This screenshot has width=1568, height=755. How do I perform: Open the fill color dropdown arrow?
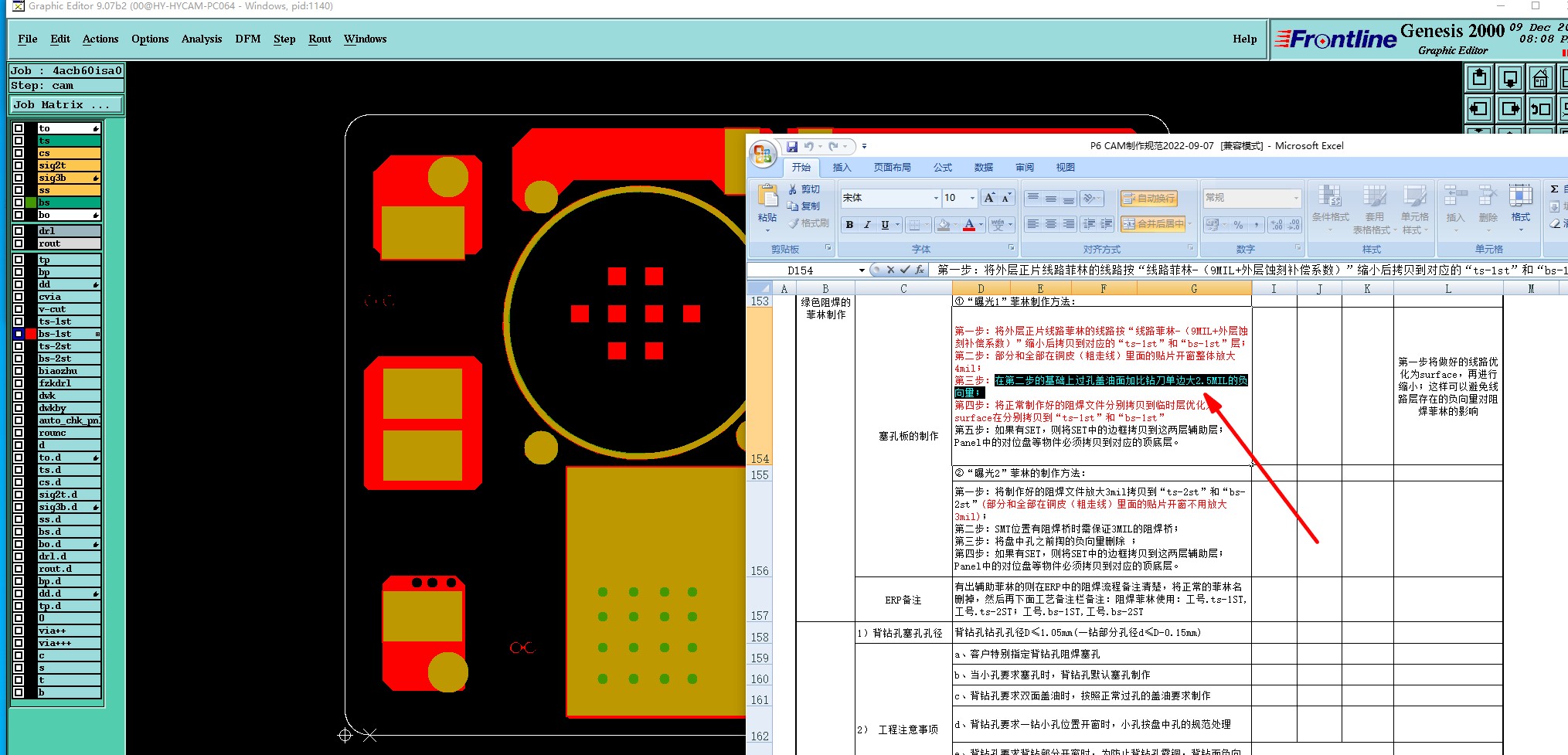coord(955,225)
